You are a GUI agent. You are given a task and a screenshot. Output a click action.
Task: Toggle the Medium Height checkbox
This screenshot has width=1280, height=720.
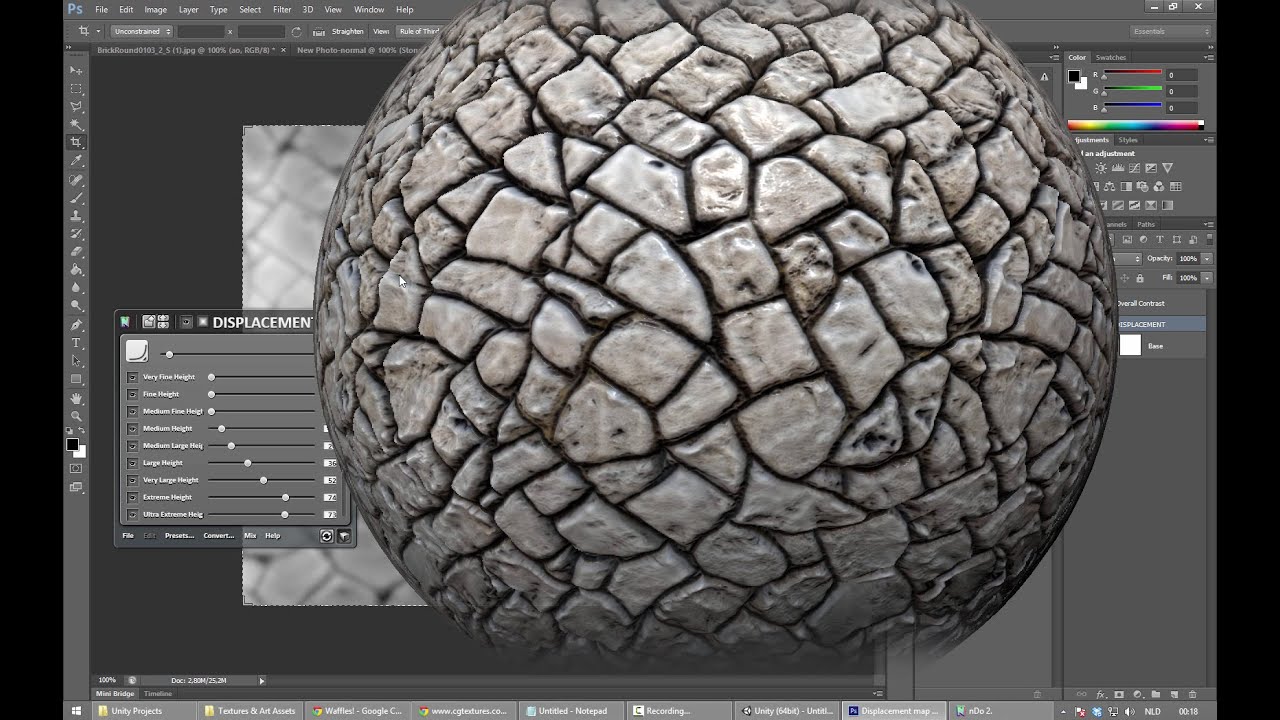tap(132, 428)
